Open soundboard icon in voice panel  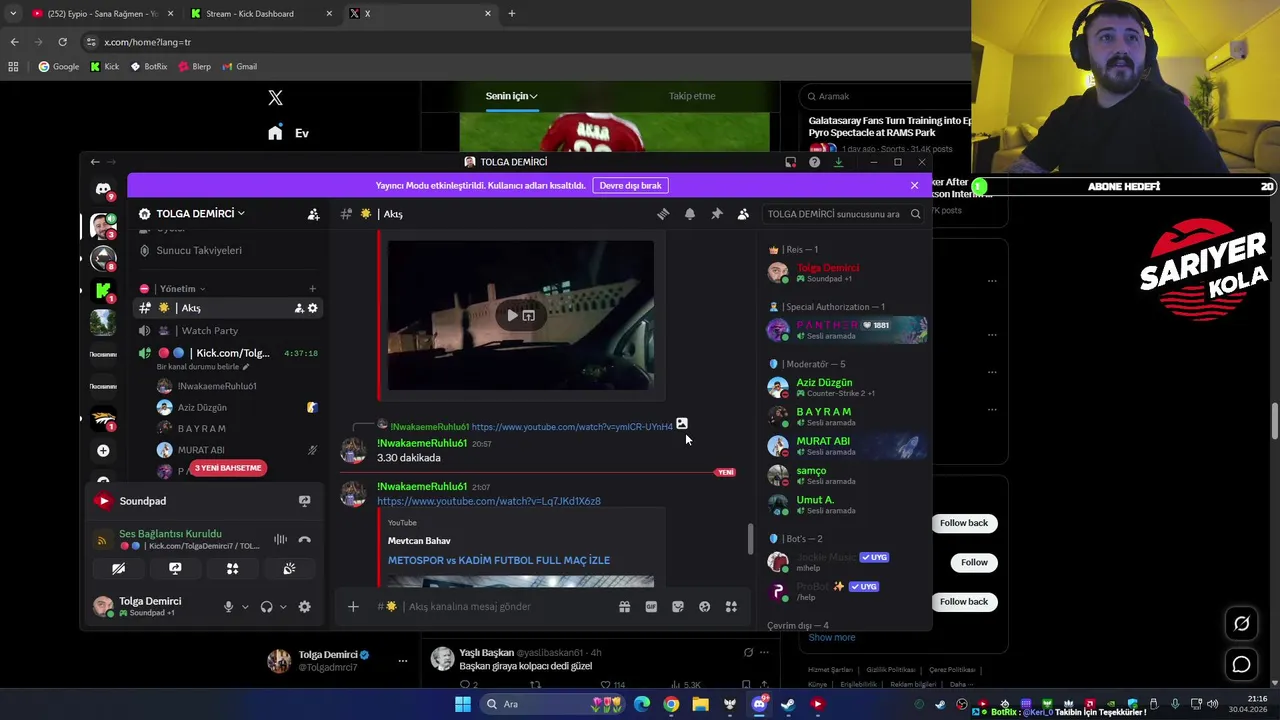[x=289, y=569]
